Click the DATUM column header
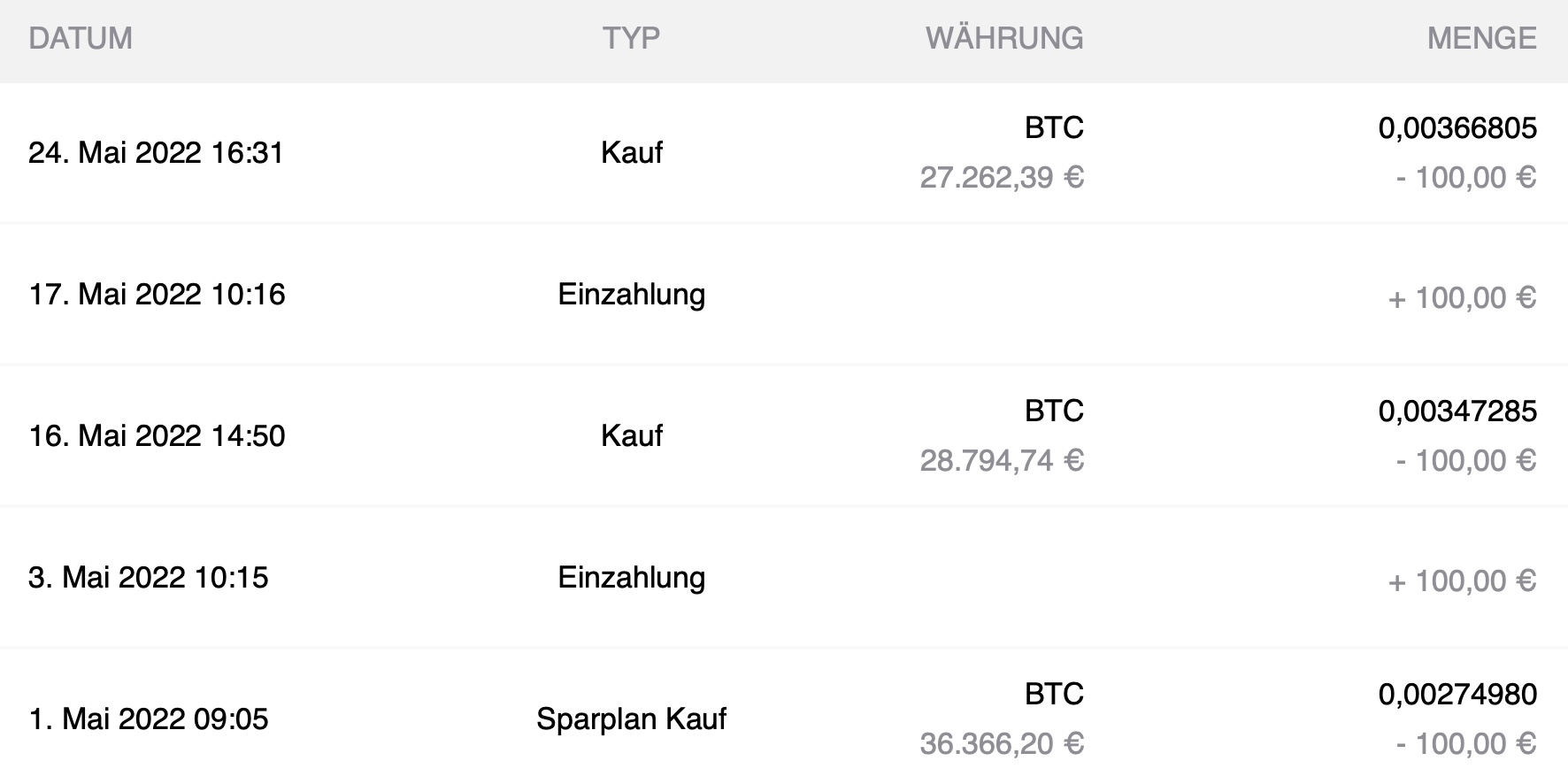The width and height of the screenshot is (1568, 784). tap(81, 38)
